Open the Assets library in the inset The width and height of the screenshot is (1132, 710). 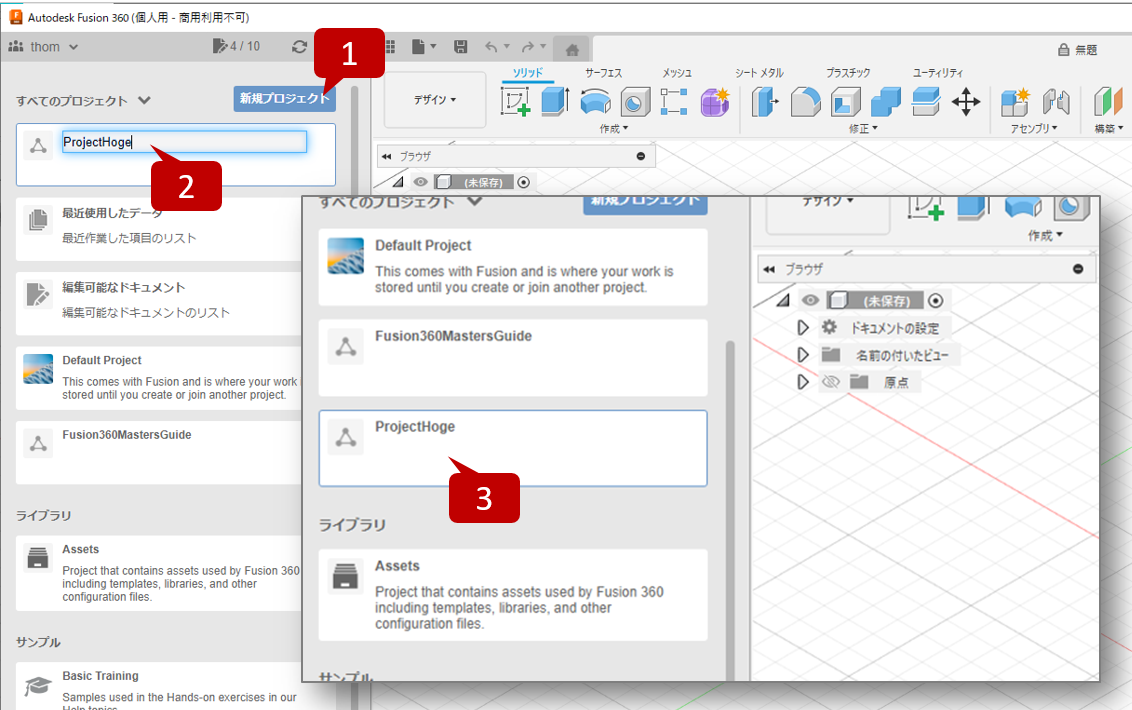point(513,595)
